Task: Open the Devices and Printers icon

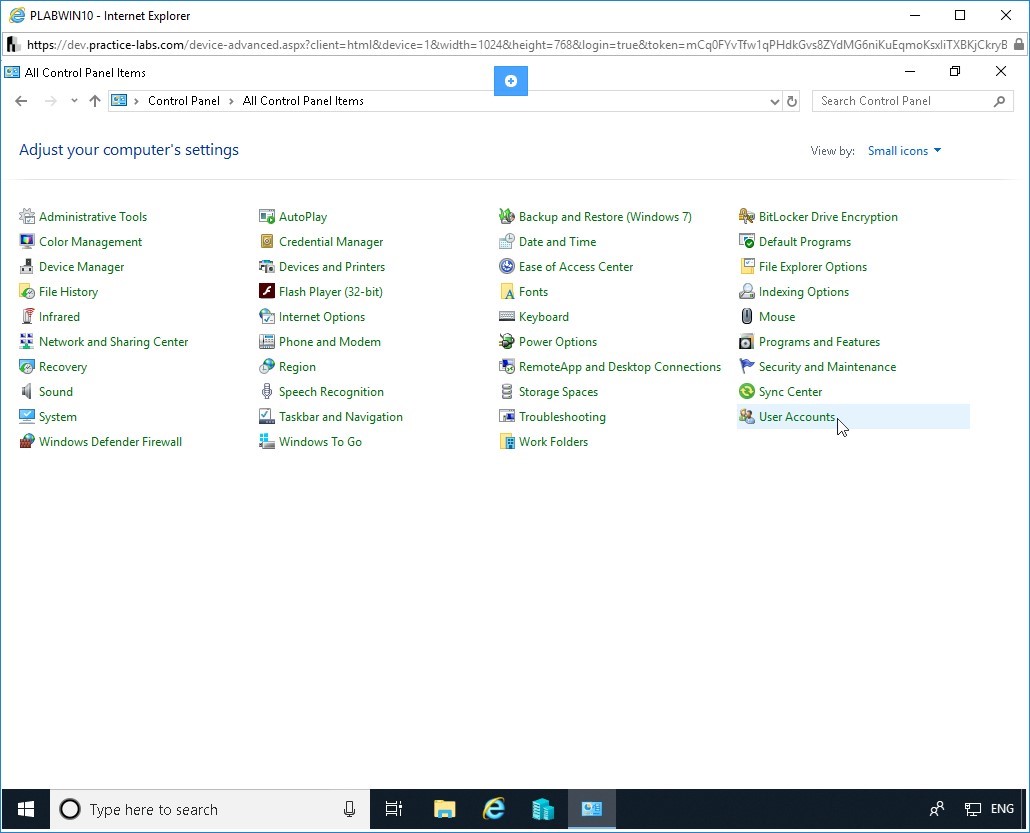Action: tap(267, 266)
